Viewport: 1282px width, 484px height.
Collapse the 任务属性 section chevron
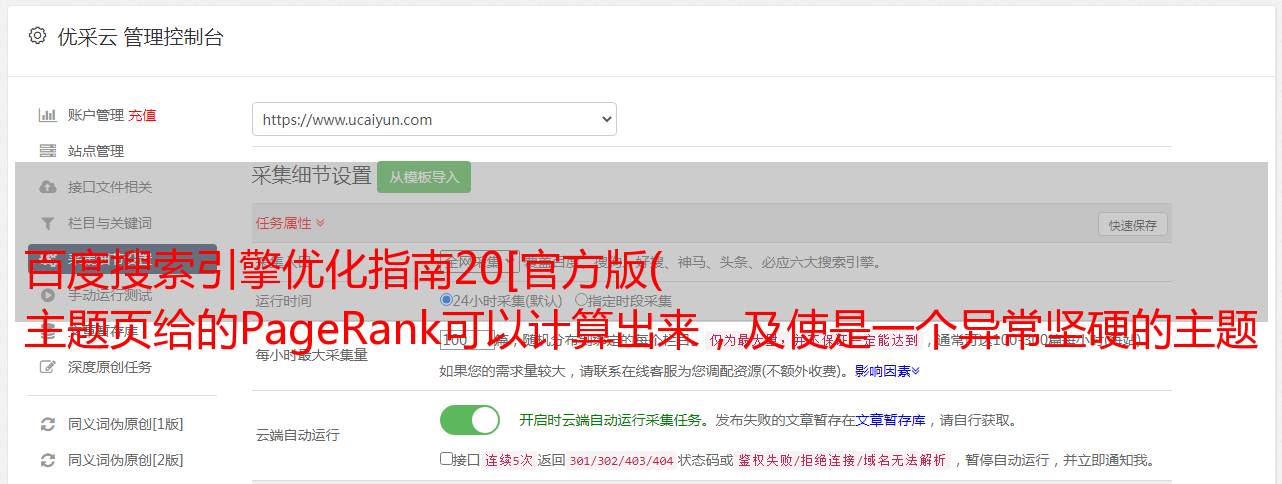pos(320,223)
